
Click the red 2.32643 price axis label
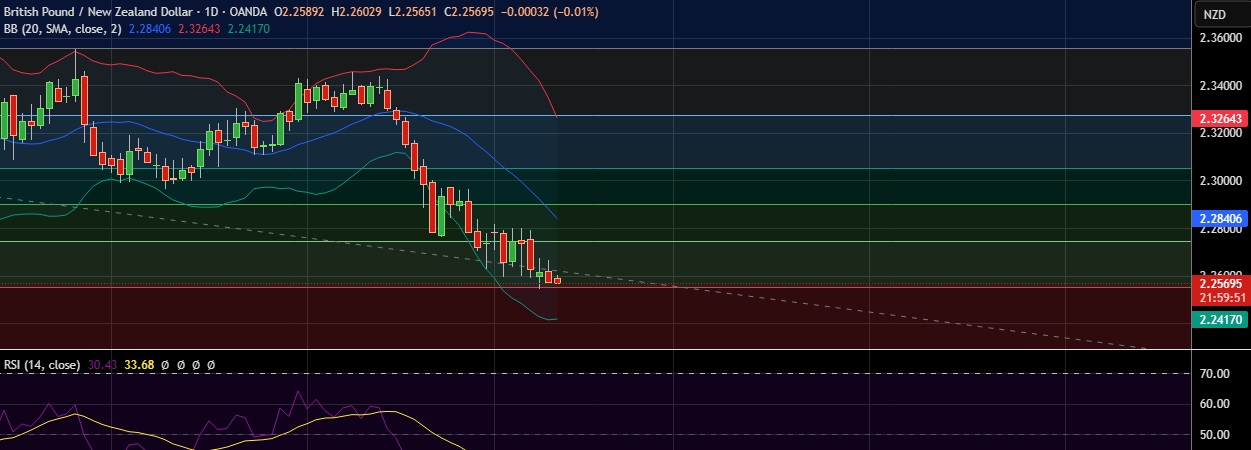1220,118
